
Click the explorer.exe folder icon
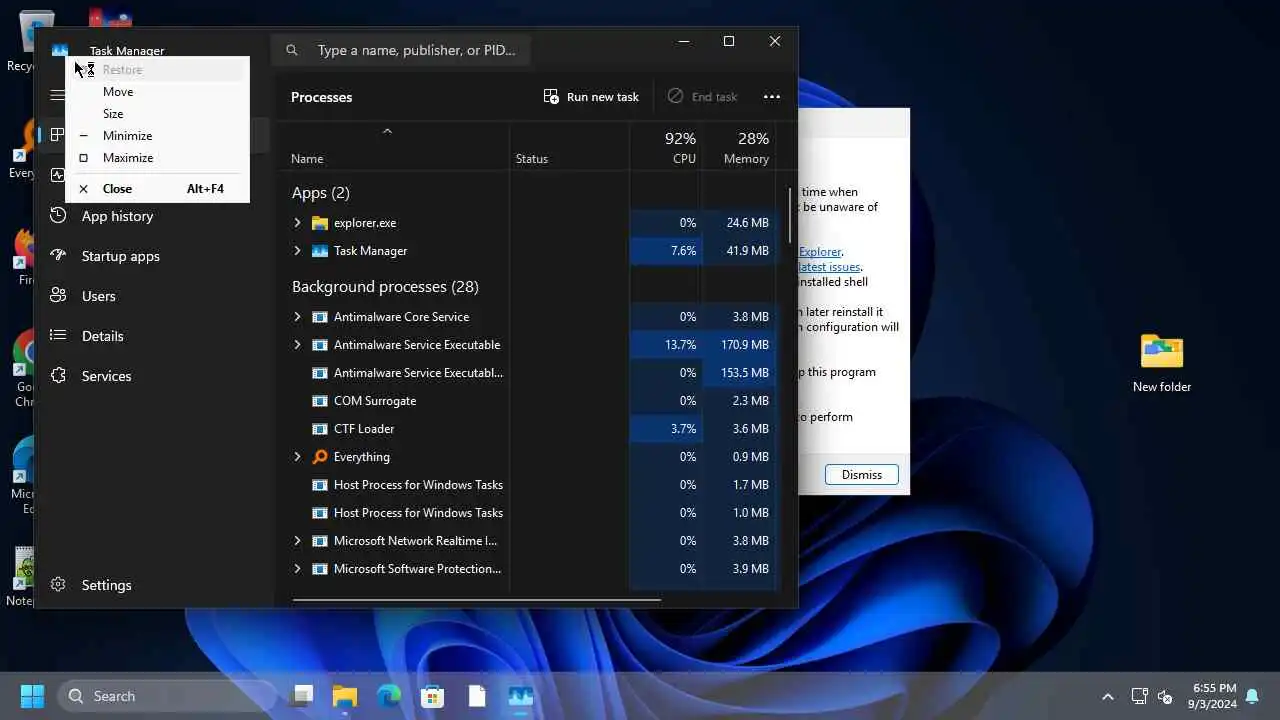(x=320, y=223)
